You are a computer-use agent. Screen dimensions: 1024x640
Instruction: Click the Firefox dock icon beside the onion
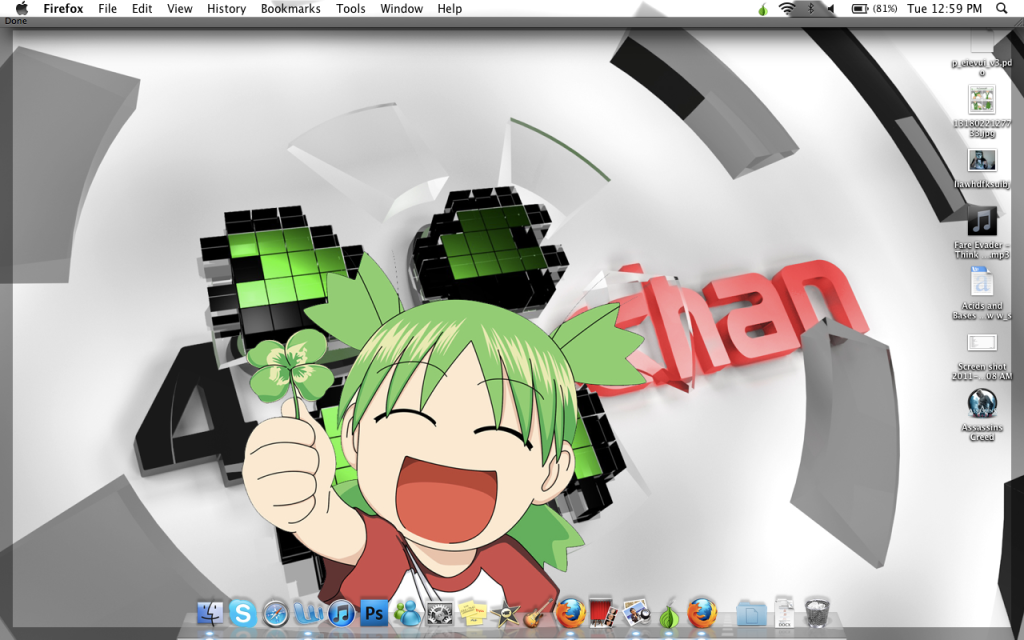point(702,613)
